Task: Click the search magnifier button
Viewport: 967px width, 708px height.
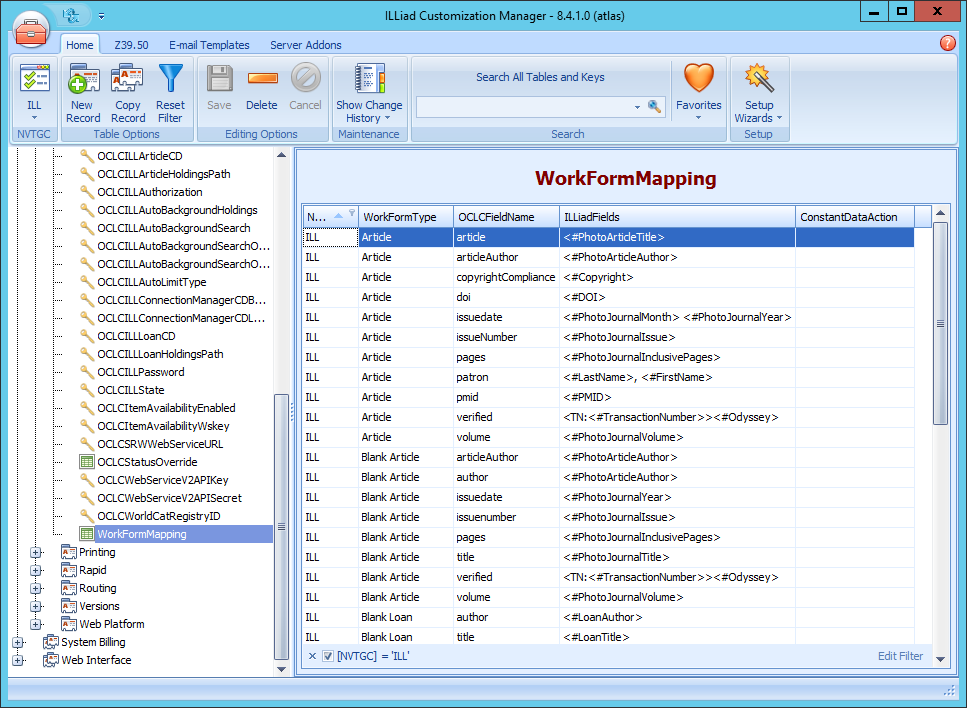Action: (x=655, y=105)
